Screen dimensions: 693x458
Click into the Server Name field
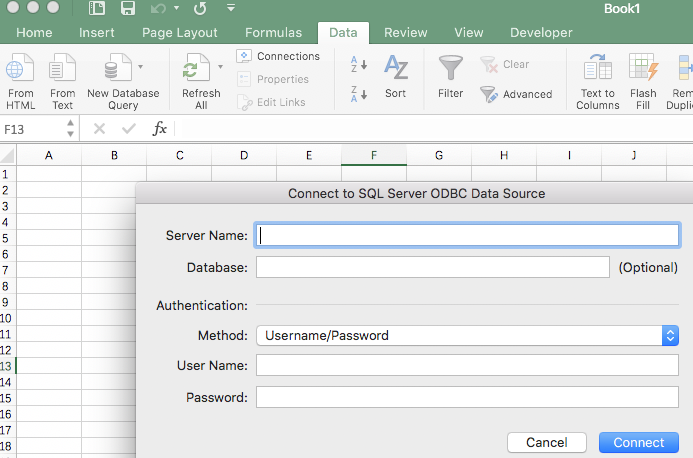(467, 236)
